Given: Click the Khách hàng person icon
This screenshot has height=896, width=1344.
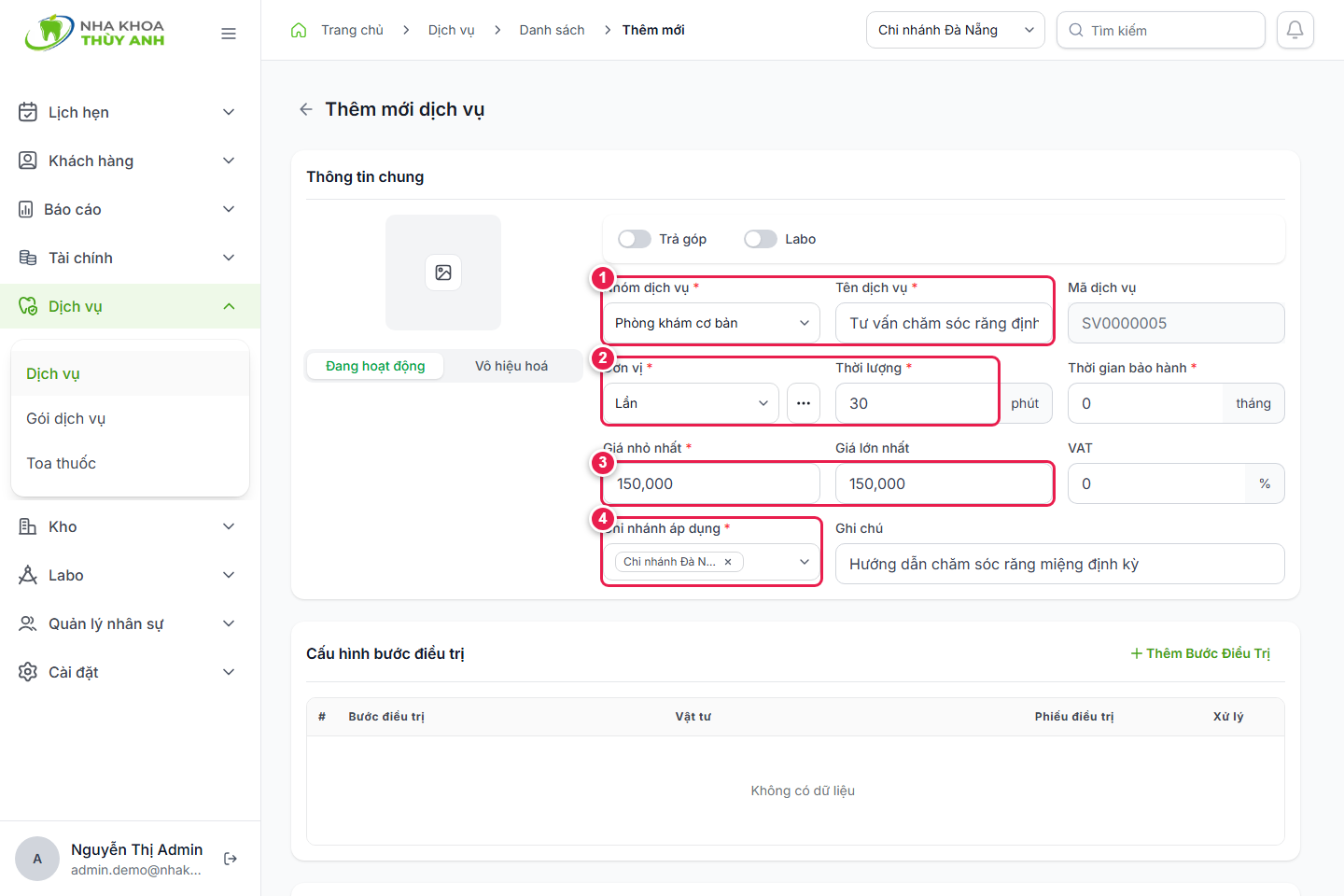Looking at the screenshot, I should point(28,161).
